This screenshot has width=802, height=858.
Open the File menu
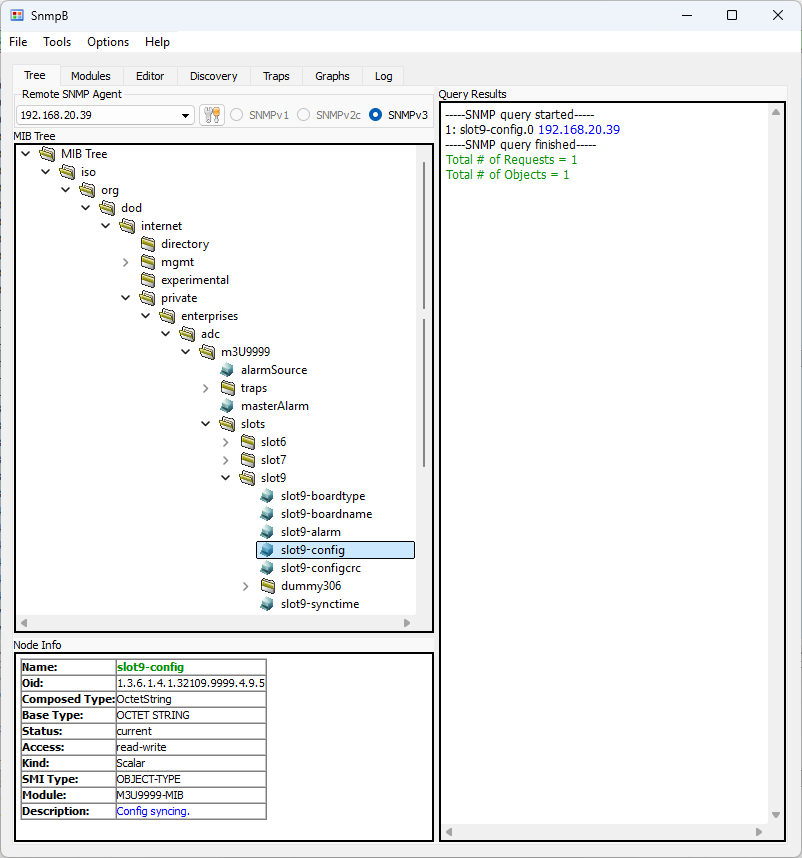point(18,42)
